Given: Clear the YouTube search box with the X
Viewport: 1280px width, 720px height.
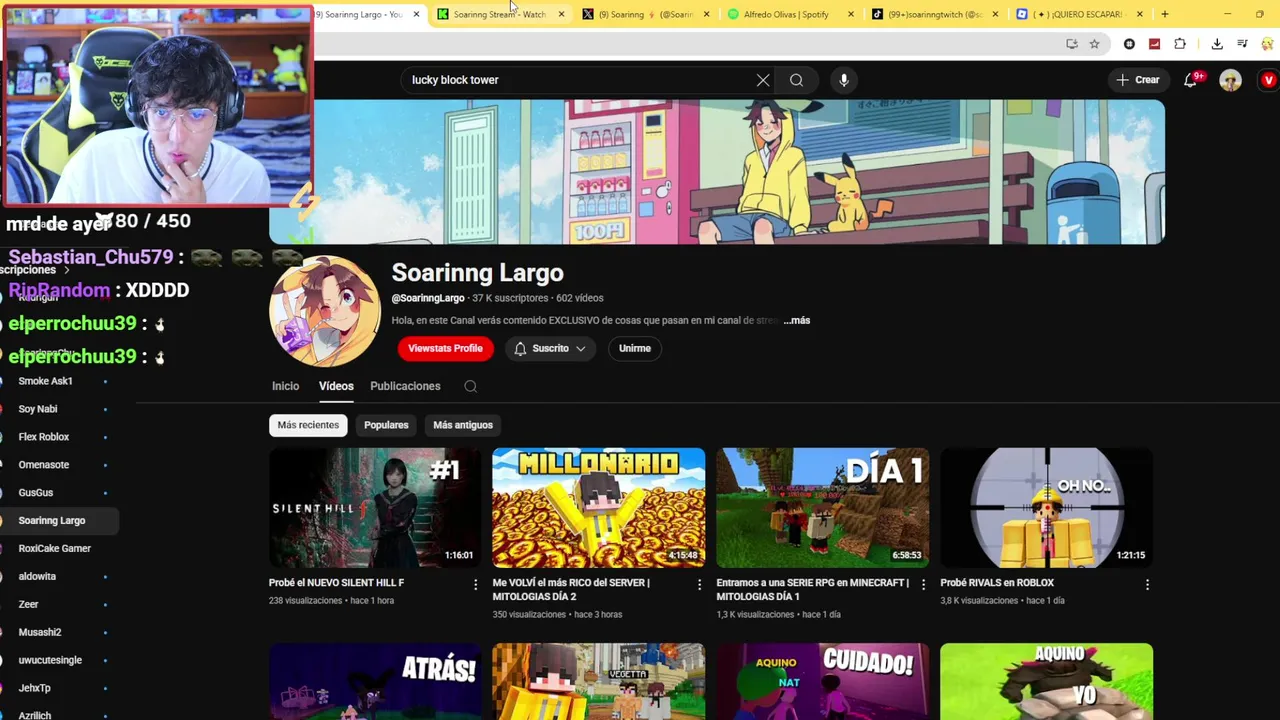Looking at the screenshot, I should pos(763,80).
